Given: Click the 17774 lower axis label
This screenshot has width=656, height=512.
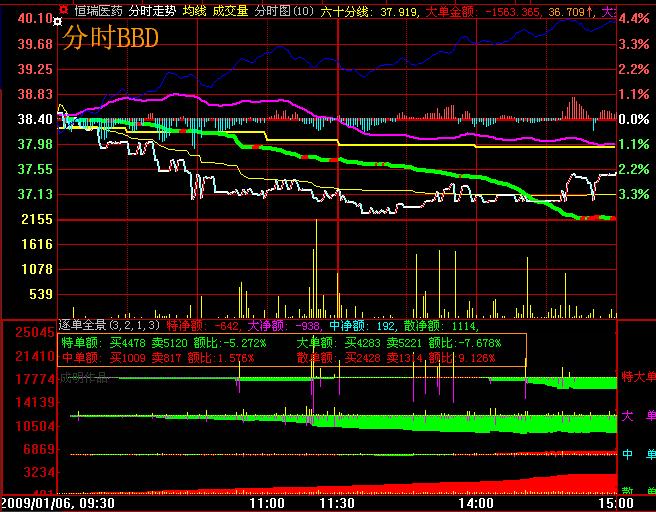Looking at the screenshot, I should [35, 379].
